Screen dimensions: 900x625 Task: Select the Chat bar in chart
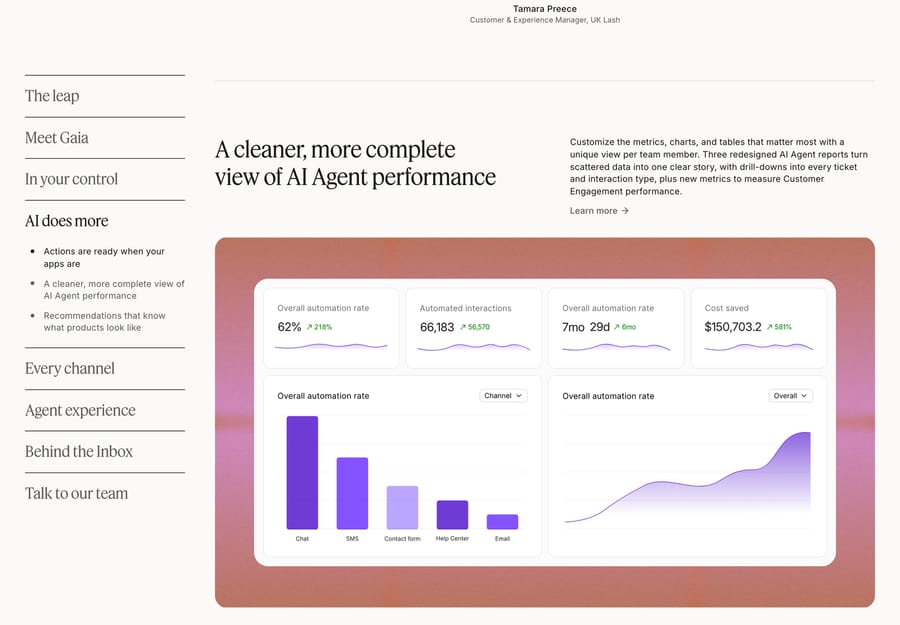(302, 472)
